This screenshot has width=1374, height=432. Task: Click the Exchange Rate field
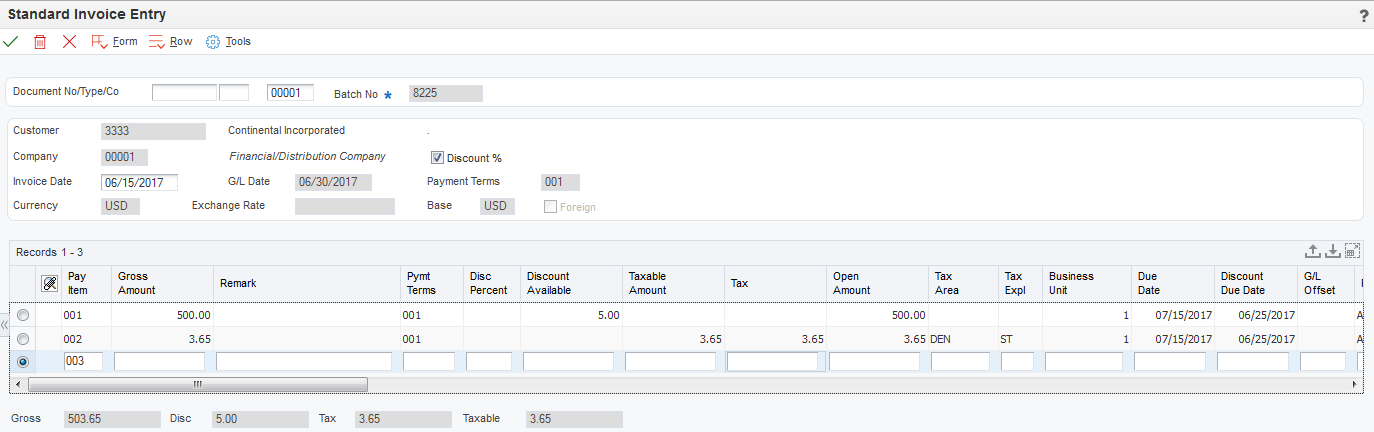coord(345,206)
